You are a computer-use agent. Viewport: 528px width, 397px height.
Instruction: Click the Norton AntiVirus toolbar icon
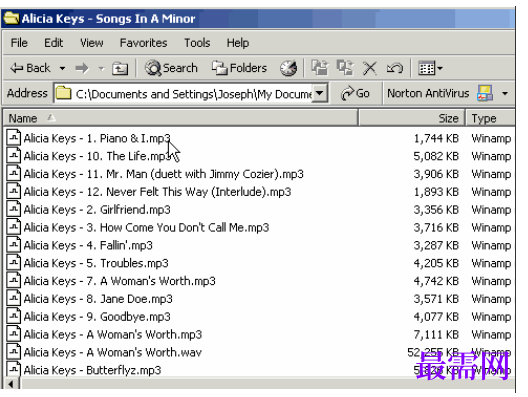(x=485, y=93)
